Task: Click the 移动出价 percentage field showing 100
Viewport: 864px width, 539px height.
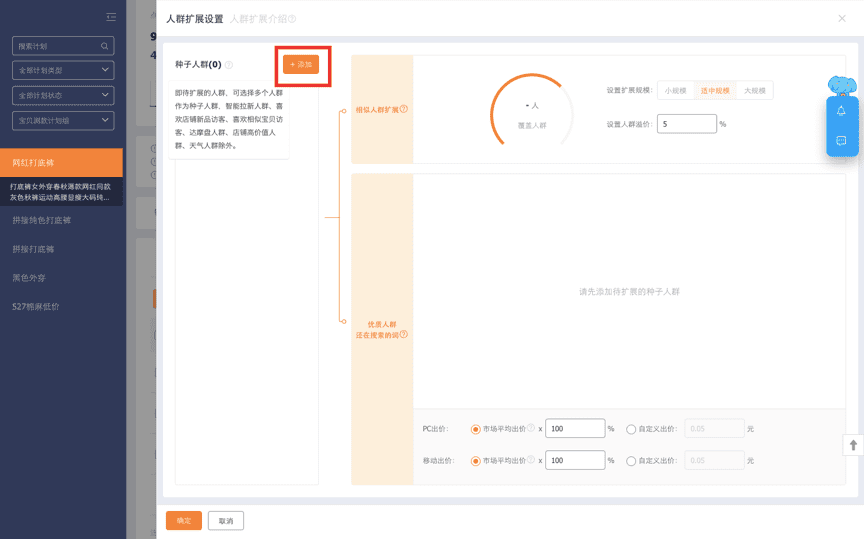Action: point(575,460)
